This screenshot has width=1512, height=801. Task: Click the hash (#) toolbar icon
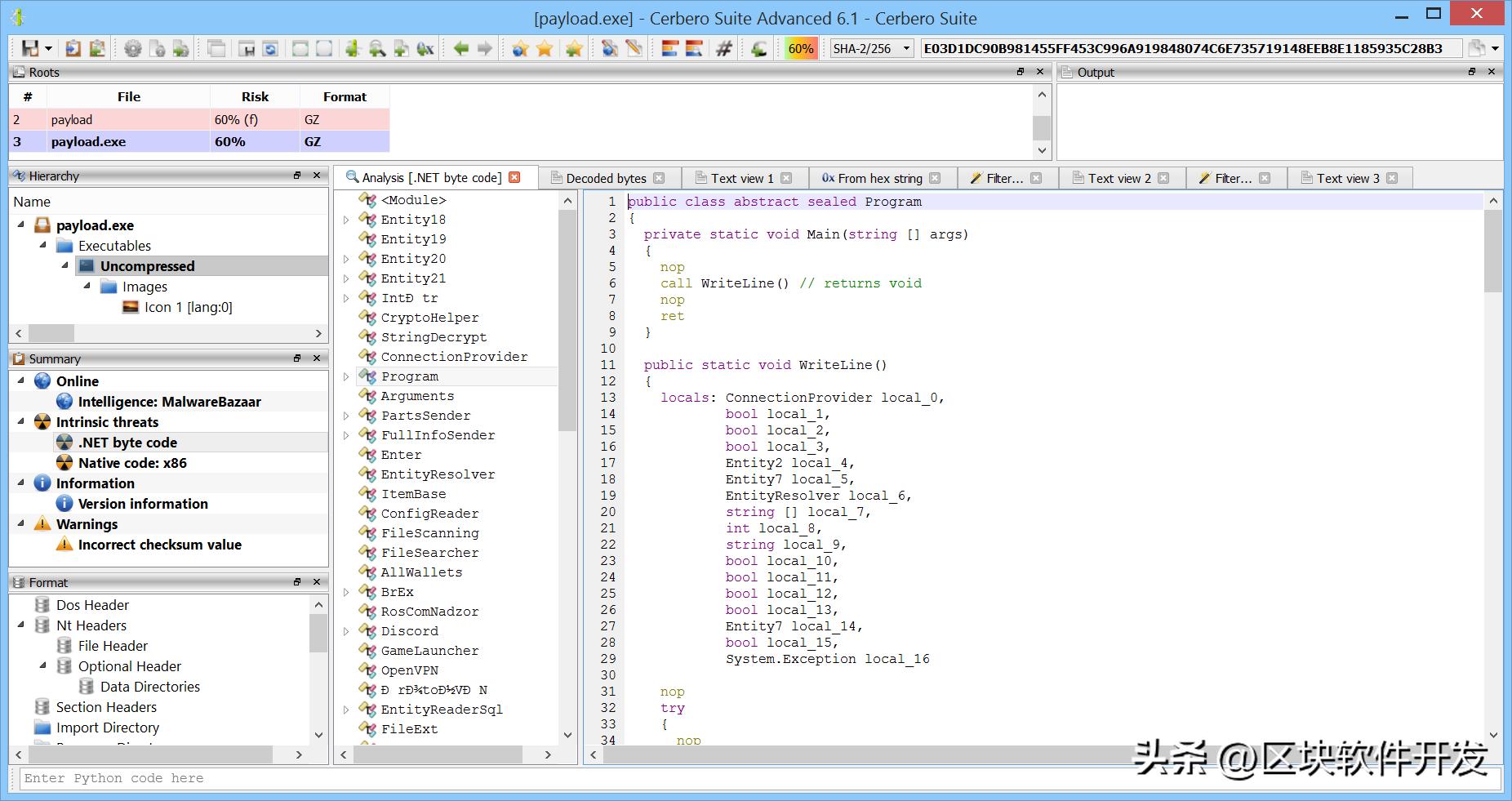pyautogui.click(x=723, y=48)
